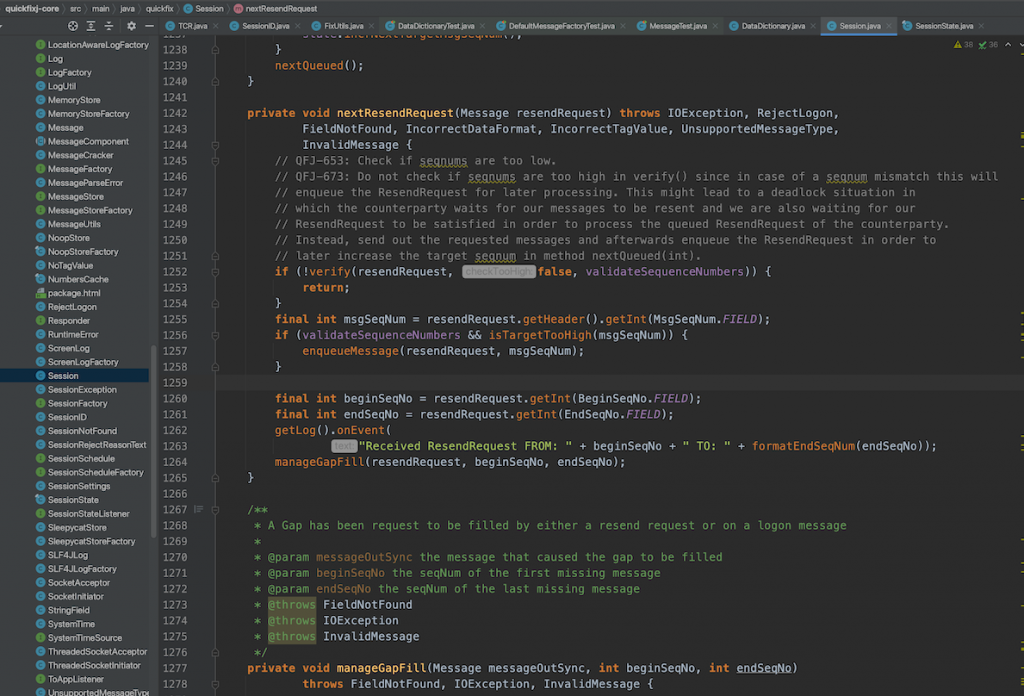1024x696 pixels.
Task: Click the Collapse All icon in project toolbar
Action: [x=108, y=26]
